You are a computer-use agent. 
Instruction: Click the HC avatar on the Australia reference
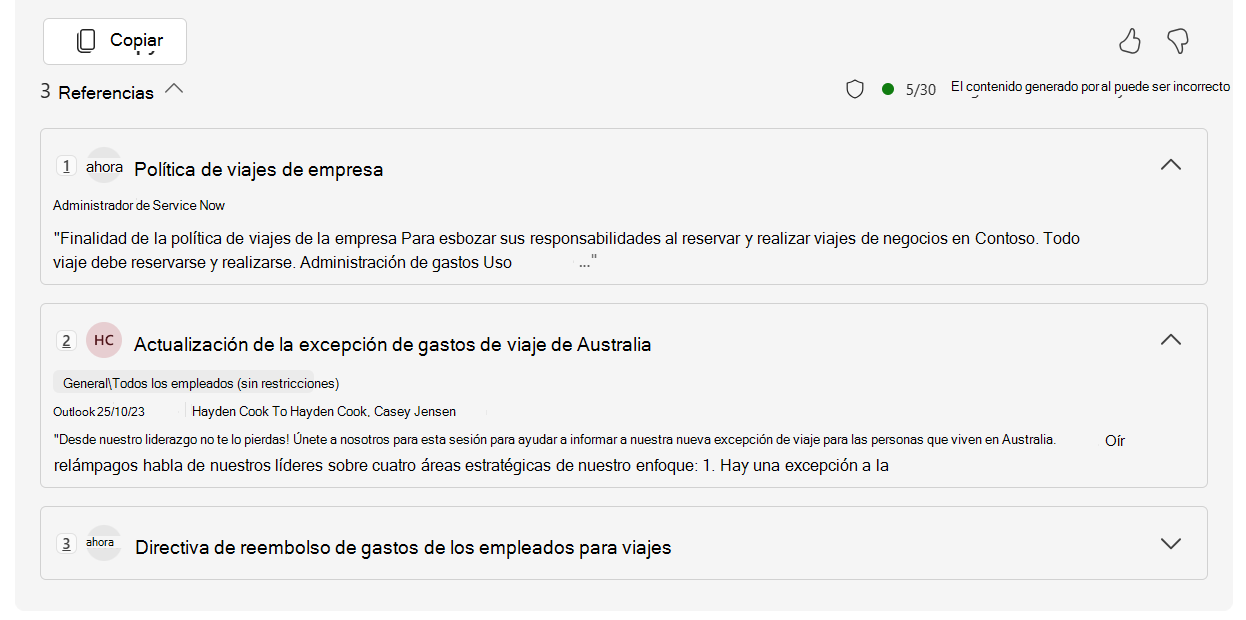pos(103,340)
